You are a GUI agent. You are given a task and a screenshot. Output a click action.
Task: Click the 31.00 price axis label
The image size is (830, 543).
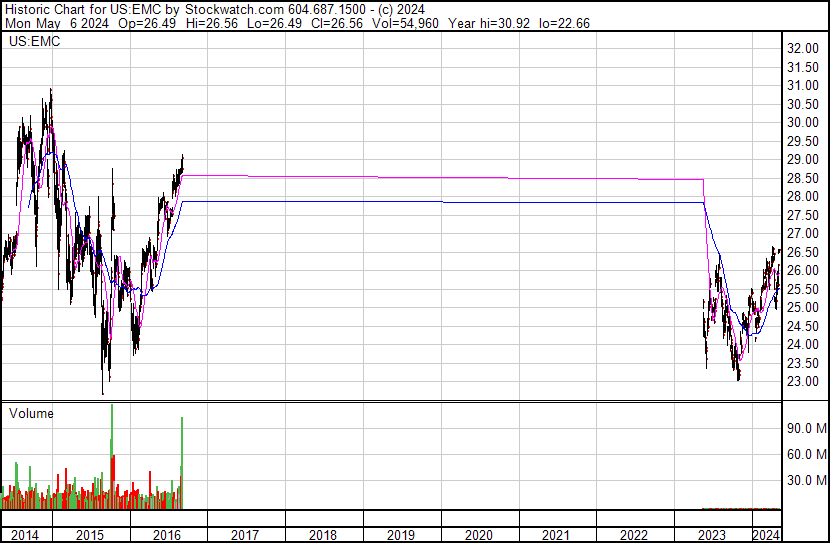tap(803, 86)
